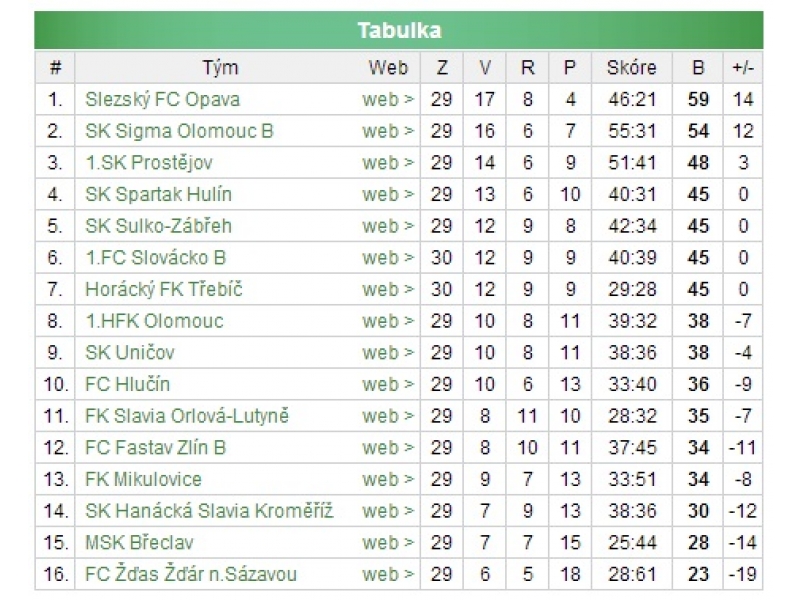Click the Tým column header

click(220, 68)
